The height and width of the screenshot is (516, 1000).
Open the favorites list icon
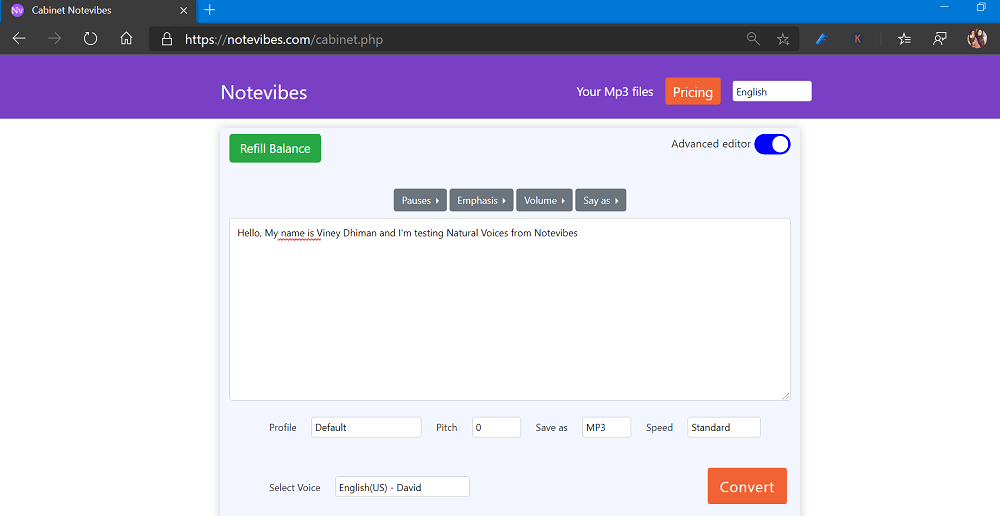point(904,39)
